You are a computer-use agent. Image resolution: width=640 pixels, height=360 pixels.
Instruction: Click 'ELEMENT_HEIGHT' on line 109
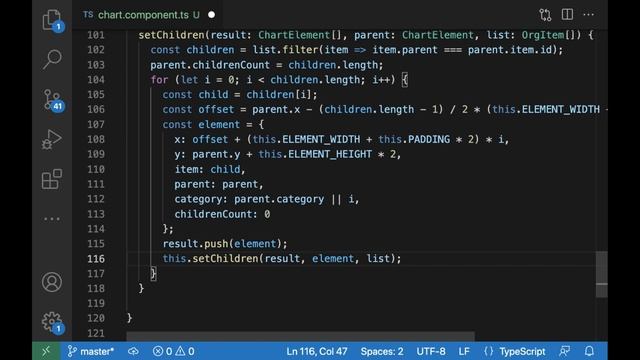tap(330, 154)
